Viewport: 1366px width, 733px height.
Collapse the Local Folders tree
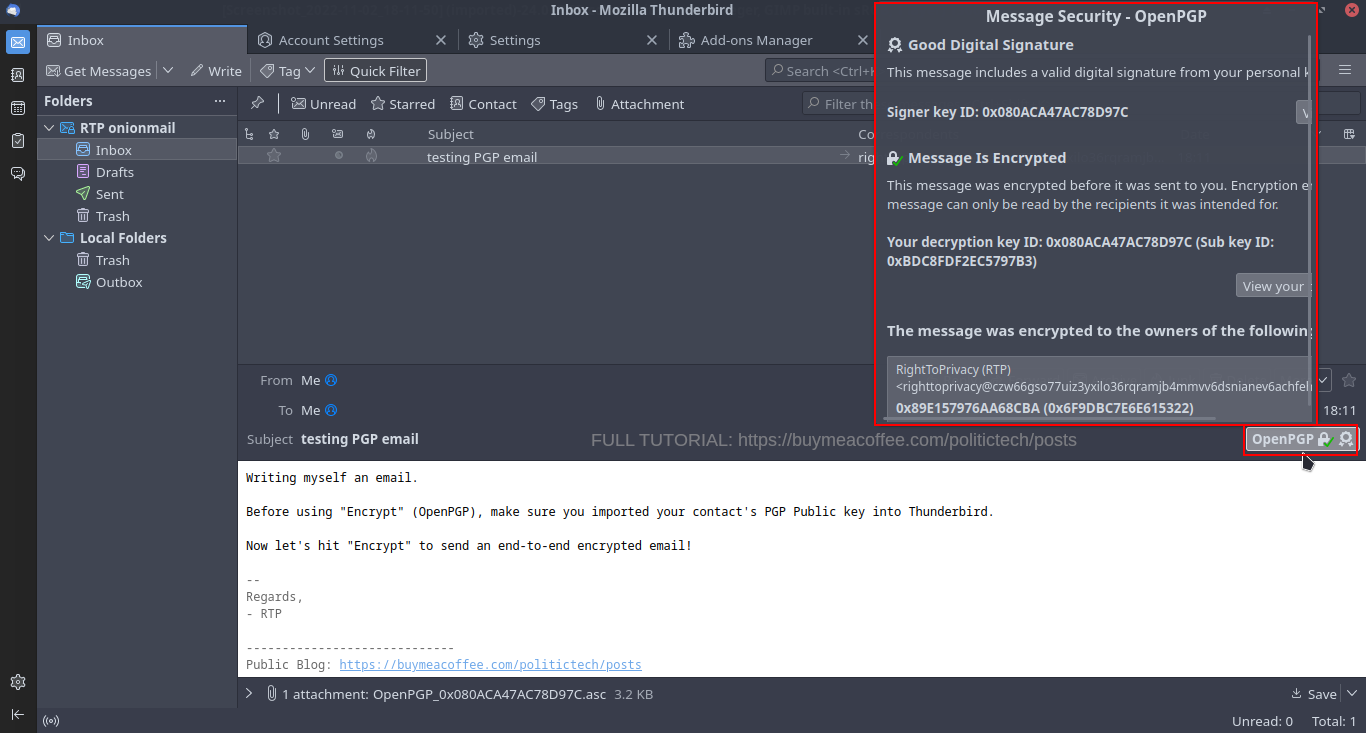click(48, 238)
